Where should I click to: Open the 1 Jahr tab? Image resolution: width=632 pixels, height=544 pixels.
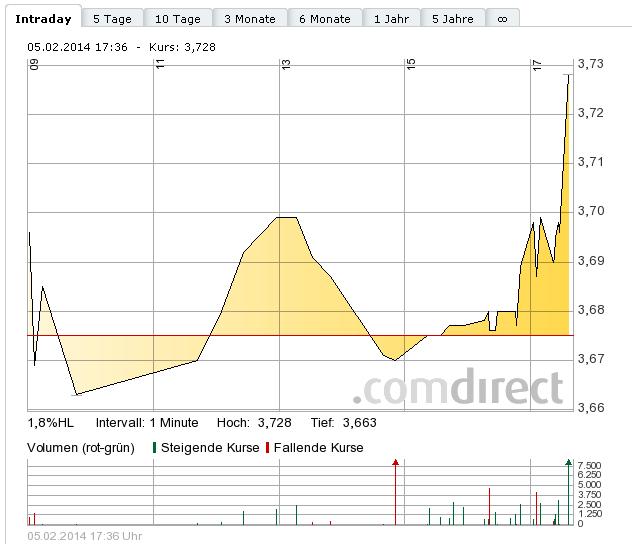tap(391, 19)
